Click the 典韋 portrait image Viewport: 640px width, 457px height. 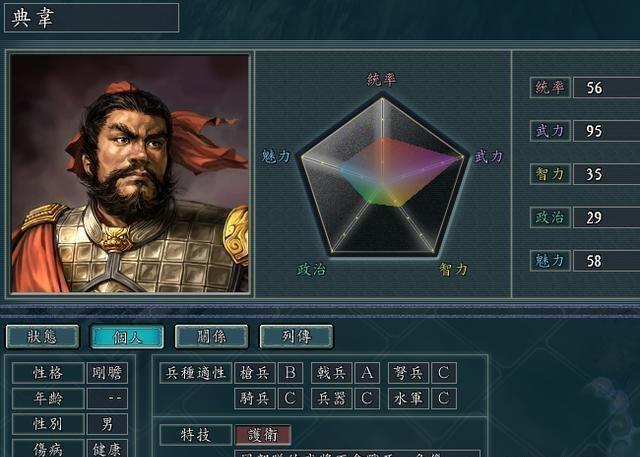(x=129, y=173)
